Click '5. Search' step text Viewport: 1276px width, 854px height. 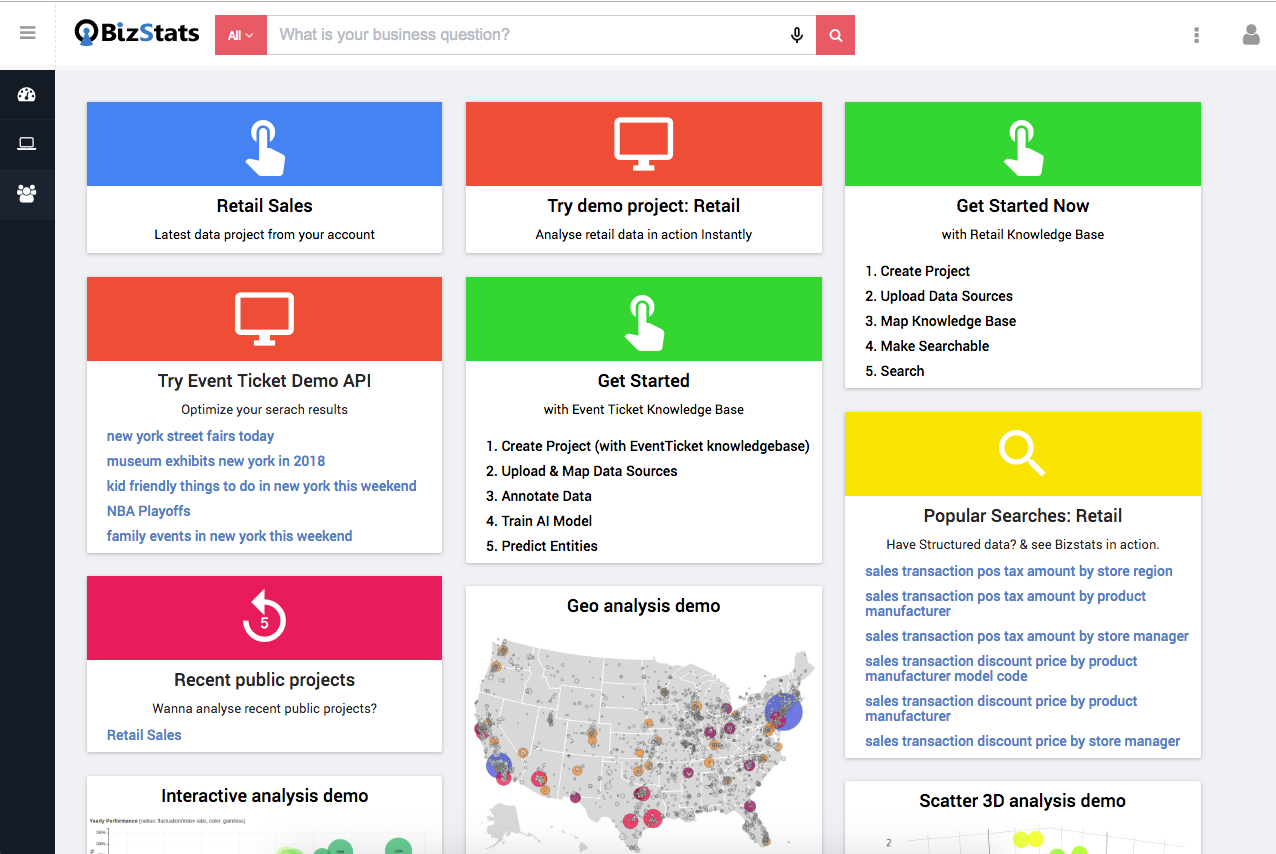click(x=894, y=371)
